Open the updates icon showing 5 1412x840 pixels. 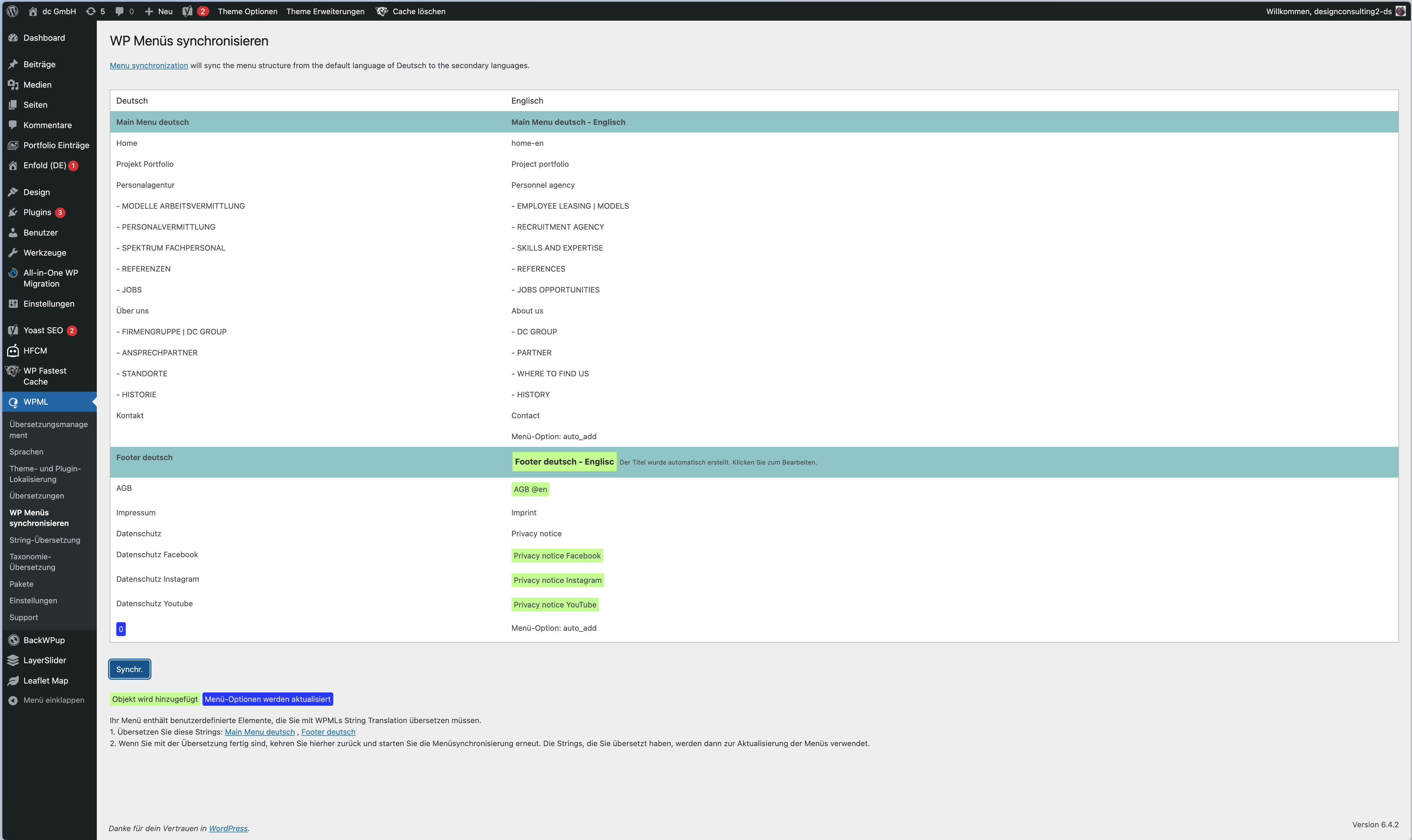pos(91,11)
